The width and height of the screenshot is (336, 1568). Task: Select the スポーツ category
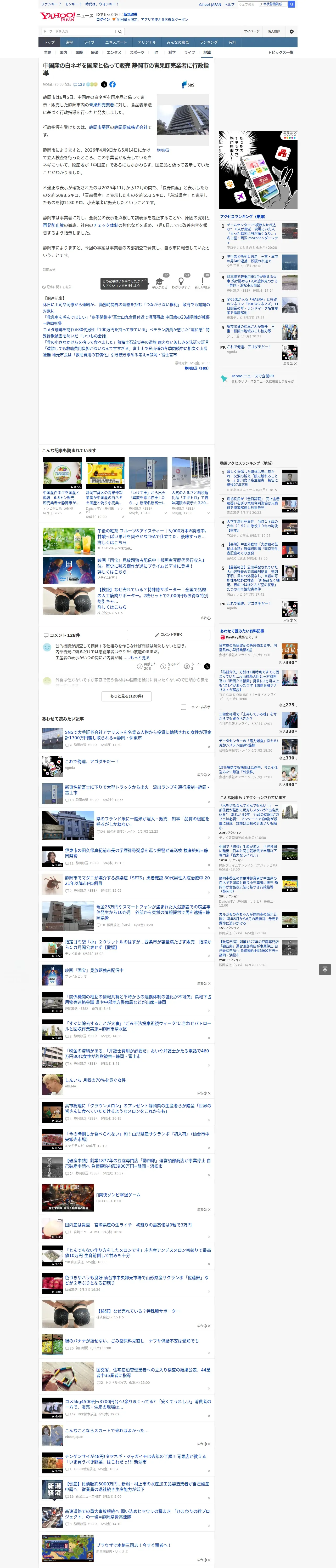pyautogui.click(x=137, y=52)
